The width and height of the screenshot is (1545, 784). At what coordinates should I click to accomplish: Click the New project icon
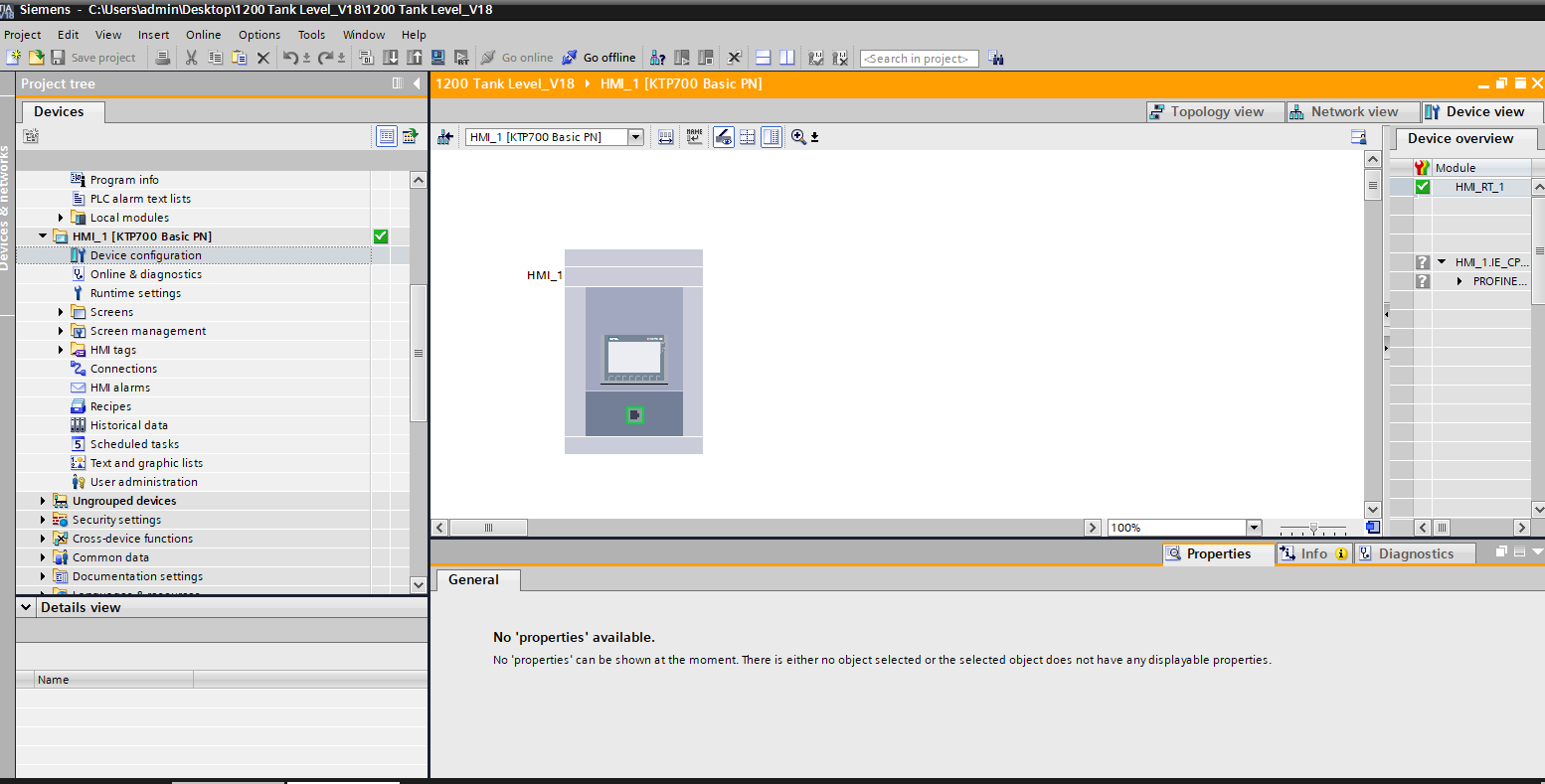[x=14, y=58]
